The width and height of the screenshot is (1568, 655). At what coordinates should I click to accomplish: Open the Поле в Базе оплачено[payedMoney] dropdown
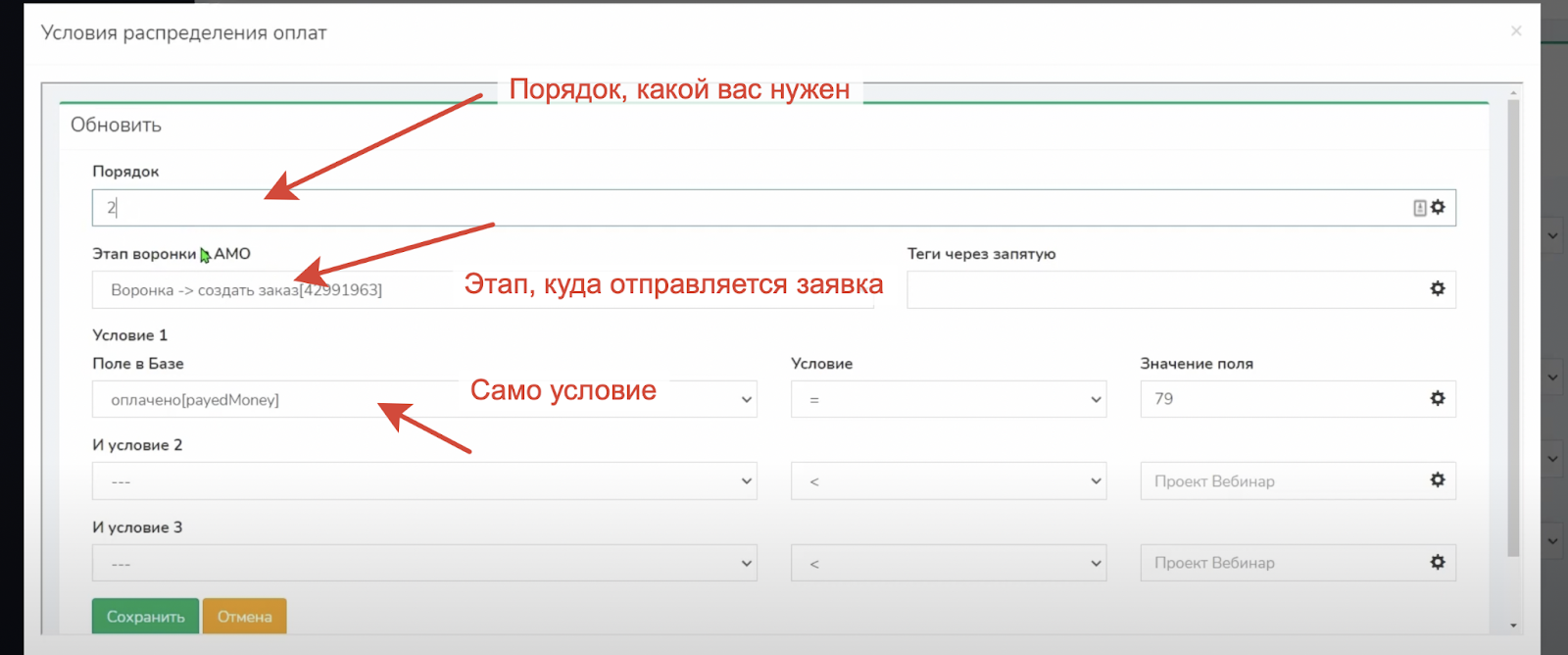tap(746, 399)
